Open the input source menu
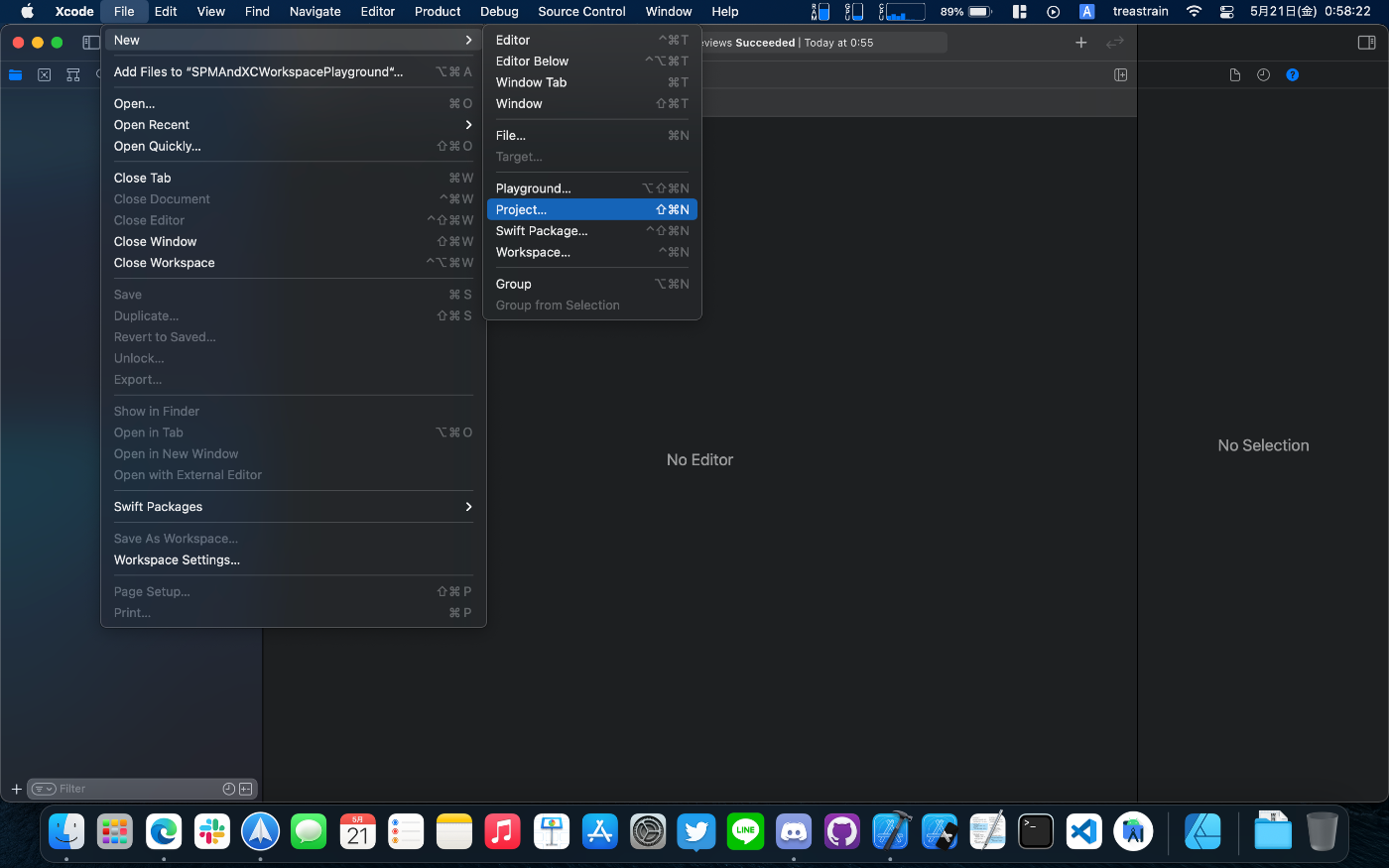1389x868 pixels. click(1087, 12)
